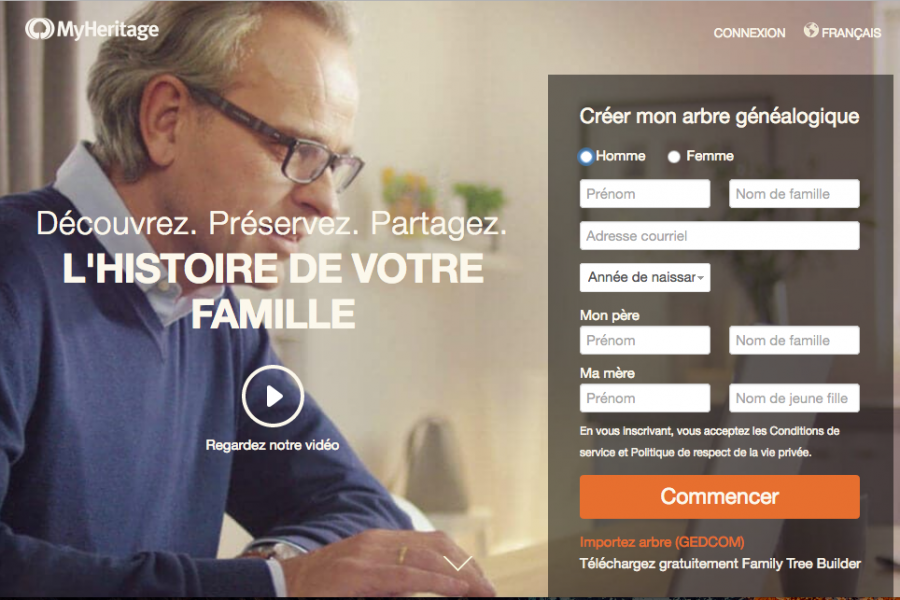
Task: Click the Prénom field under Mon père
Action: pyautogui.click(x=645, y=340)
